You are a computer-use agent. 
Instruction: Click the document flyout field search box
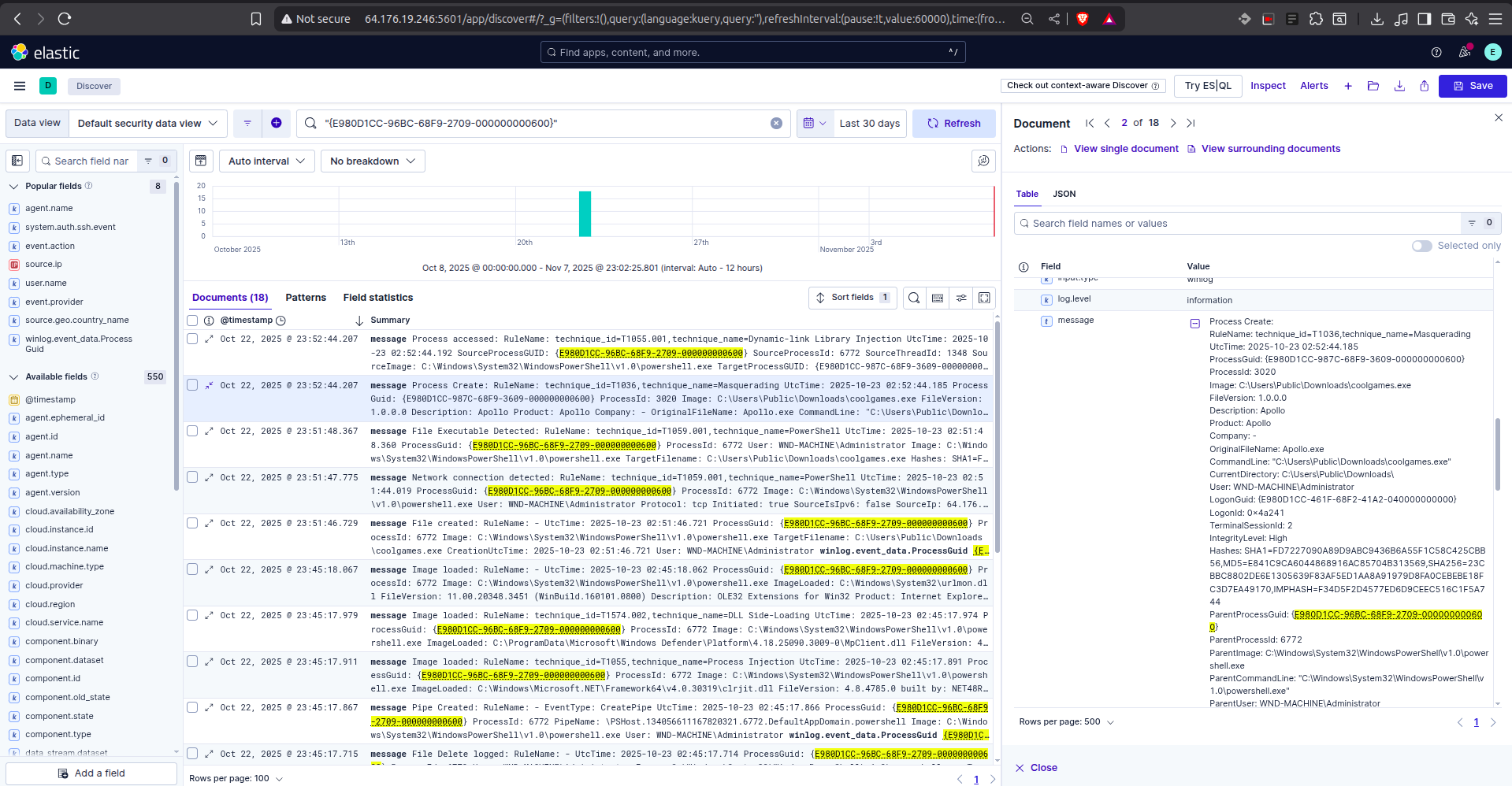[x=1237, y=224]
